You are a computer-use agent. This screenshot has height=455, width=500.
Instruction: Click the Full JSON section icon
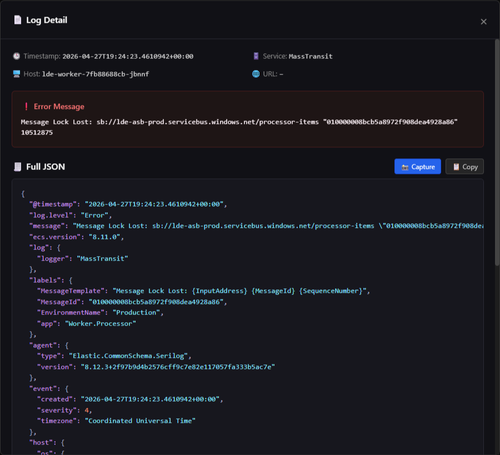pos(17,167)
